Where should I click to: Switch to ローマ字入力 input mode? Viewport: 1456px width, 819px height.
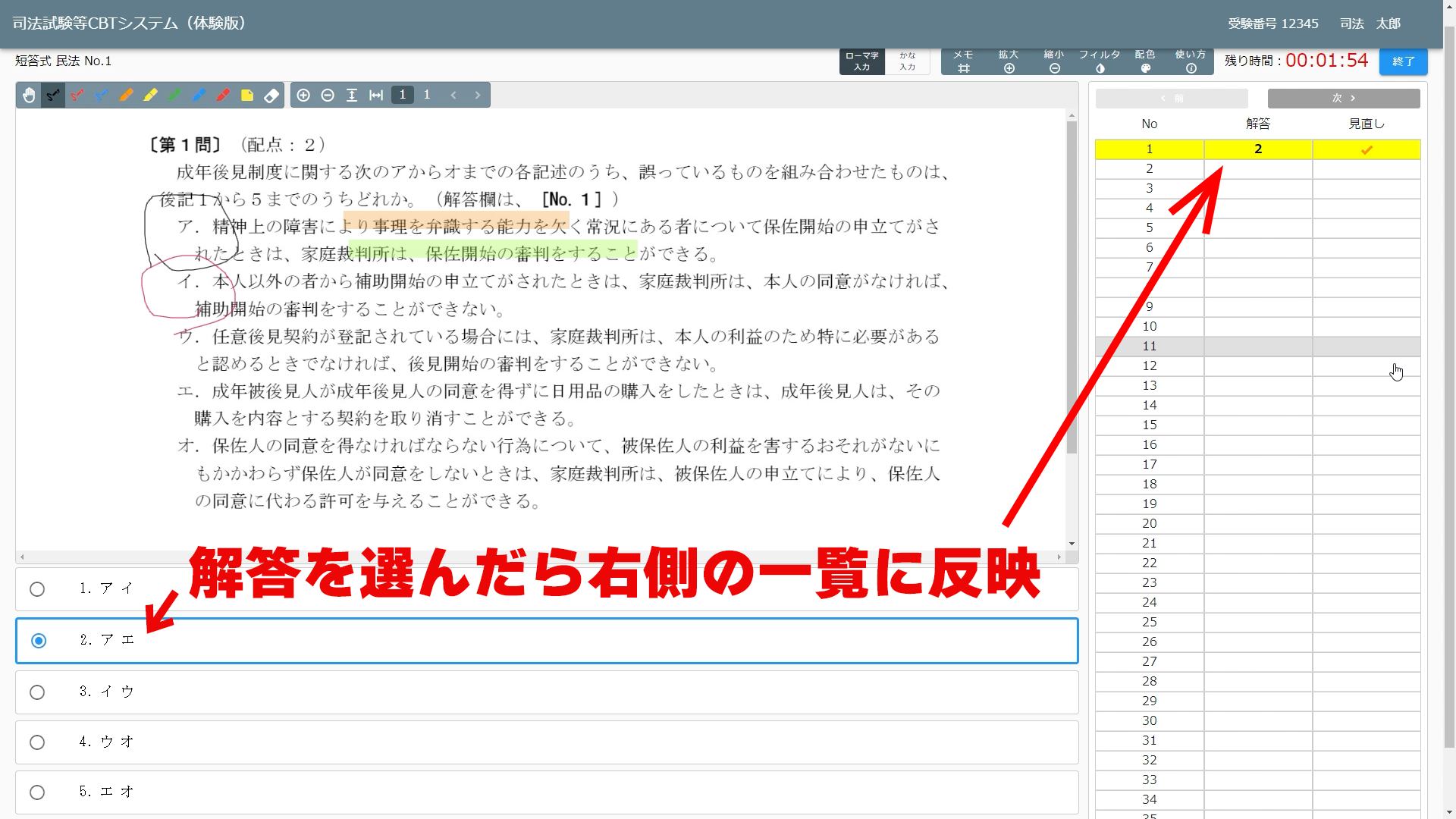862,61
